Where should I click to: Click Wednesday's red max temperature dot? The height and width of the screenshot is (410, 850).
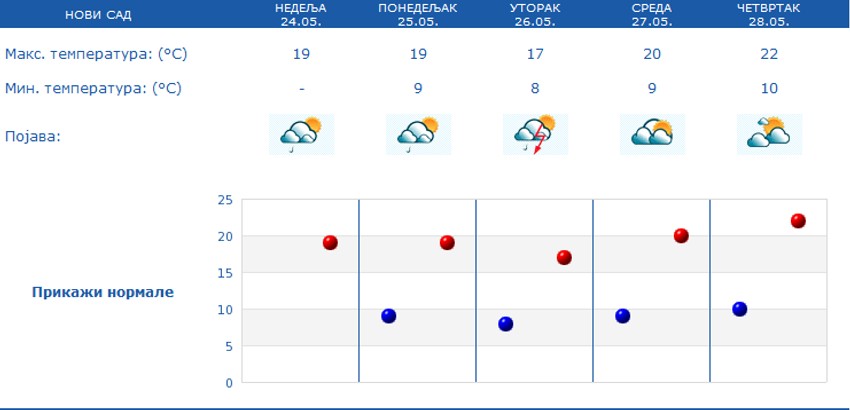[681, 236]
